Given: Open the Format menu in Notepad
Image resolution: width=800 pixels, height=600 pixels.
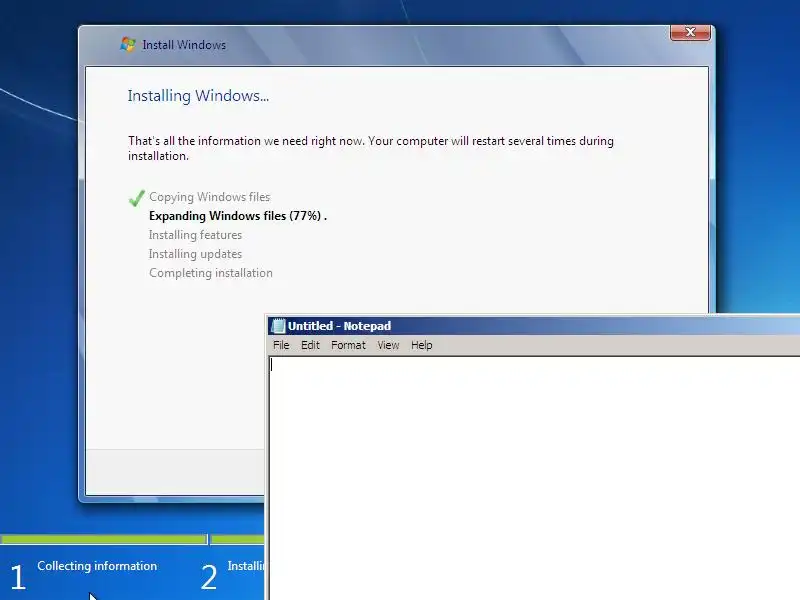Looking at the screenshot, I should pyautogui.click(x=348, y=345).
